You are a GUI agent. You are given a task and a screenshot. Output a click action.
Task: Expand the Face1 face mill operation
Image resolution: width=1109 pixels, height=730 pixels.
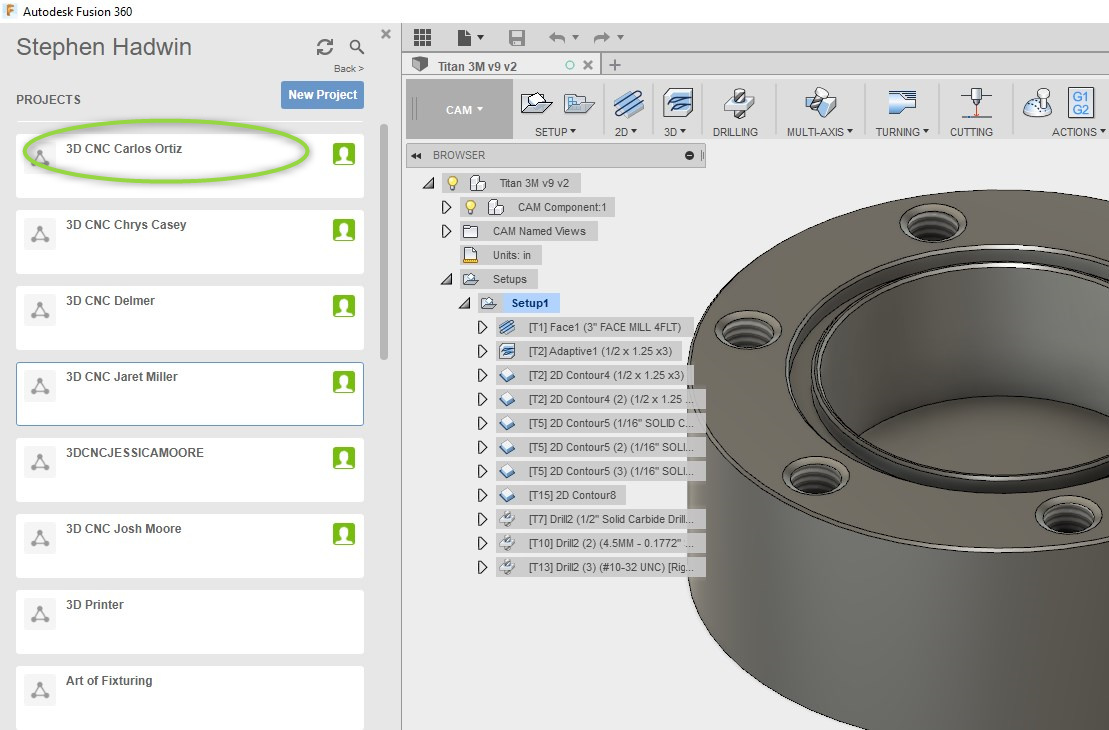coord(483,327)
